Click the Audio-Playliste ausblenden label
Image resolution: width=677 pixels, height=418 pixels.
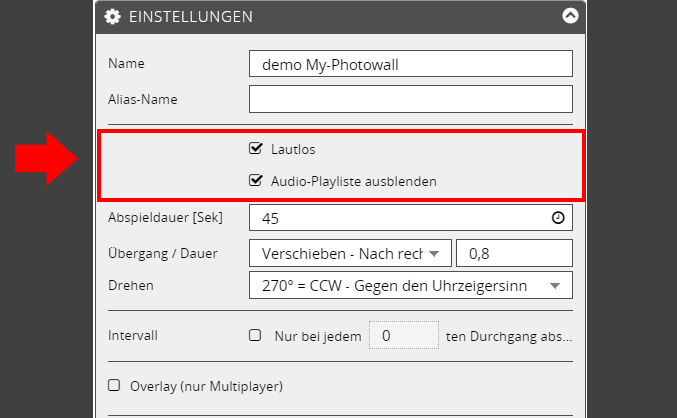354,181
